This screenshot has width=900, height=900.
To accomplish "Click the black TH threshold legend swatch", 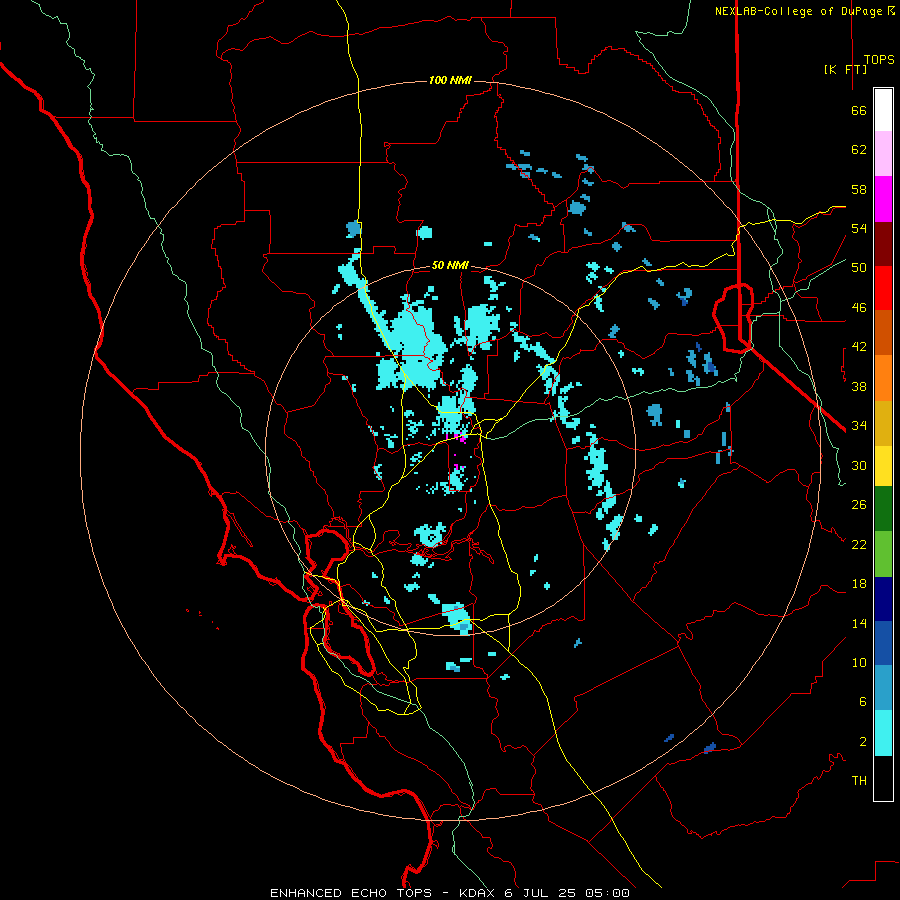I will point(883,778).
